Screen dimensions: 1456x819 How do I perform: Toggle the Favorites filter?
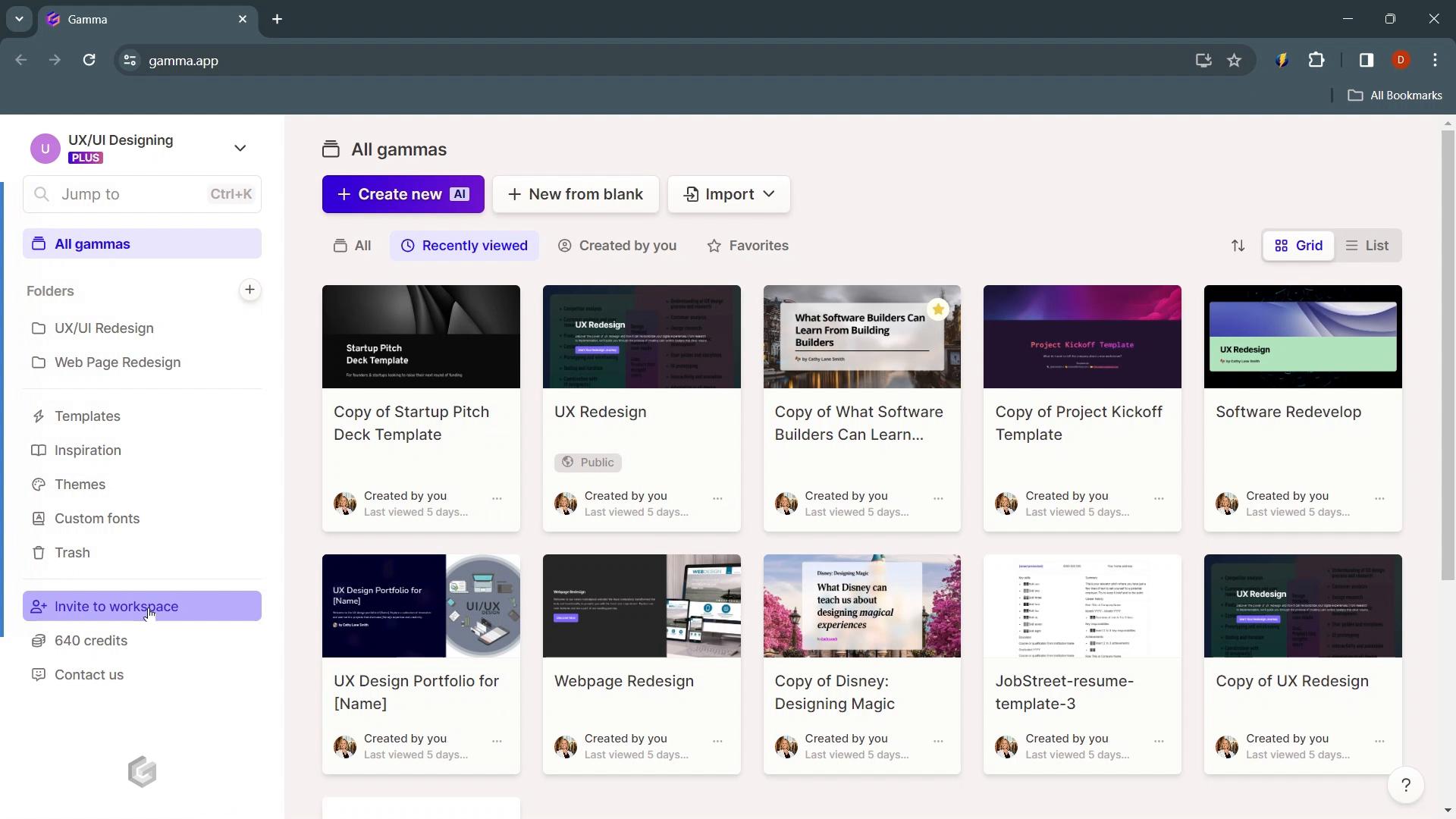click(x=747, y=245)
